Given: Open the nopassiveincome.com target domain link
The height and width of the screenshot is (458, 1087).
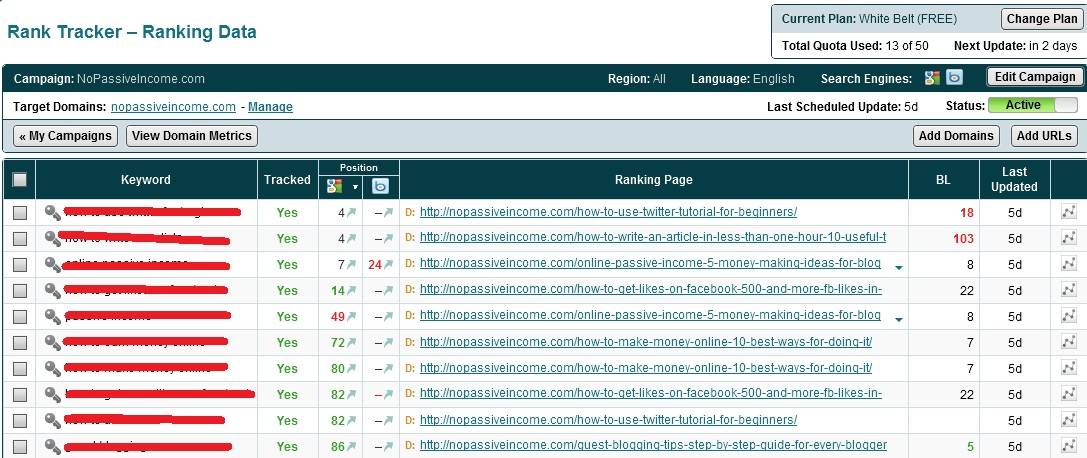Looking at the screenshot, I should pyautogui.click(x=173, y=107).
